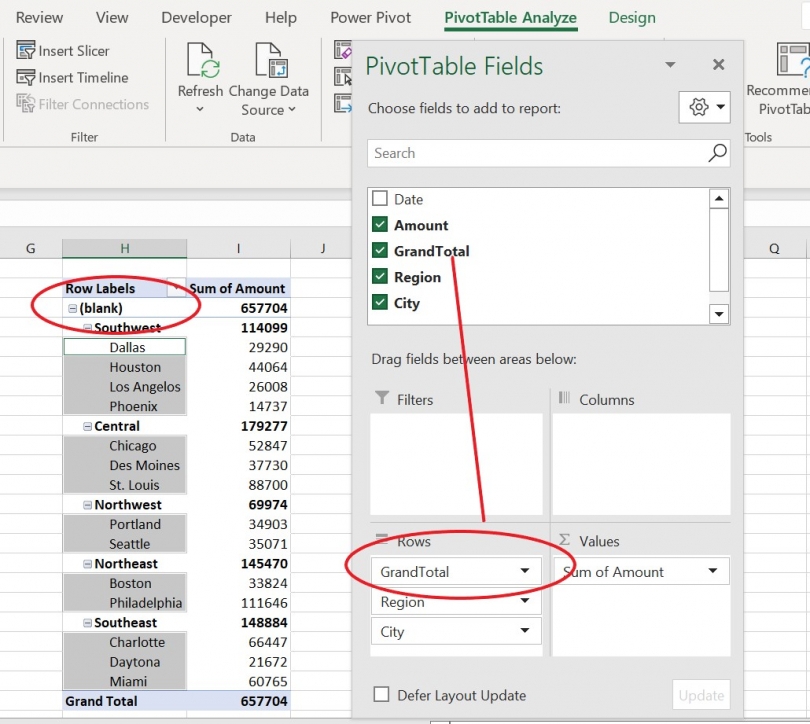Enable Defer Layout Update checkbox
810x724 pixels.
tap(381, 694)
